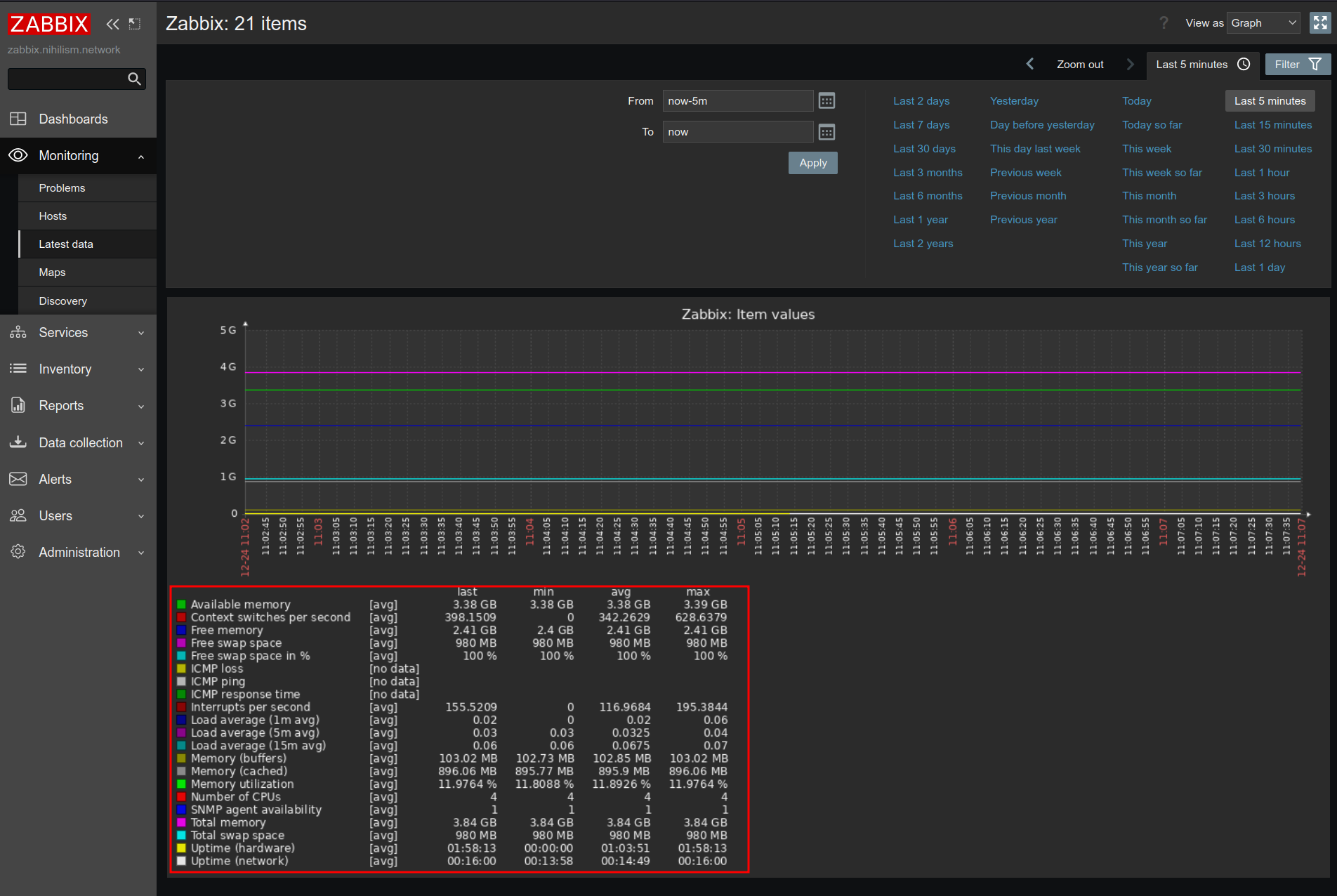The height and width of the screenshot is (896, 1337).
Task: Expand the Inventory menu chevron
Action: [141, 369]
